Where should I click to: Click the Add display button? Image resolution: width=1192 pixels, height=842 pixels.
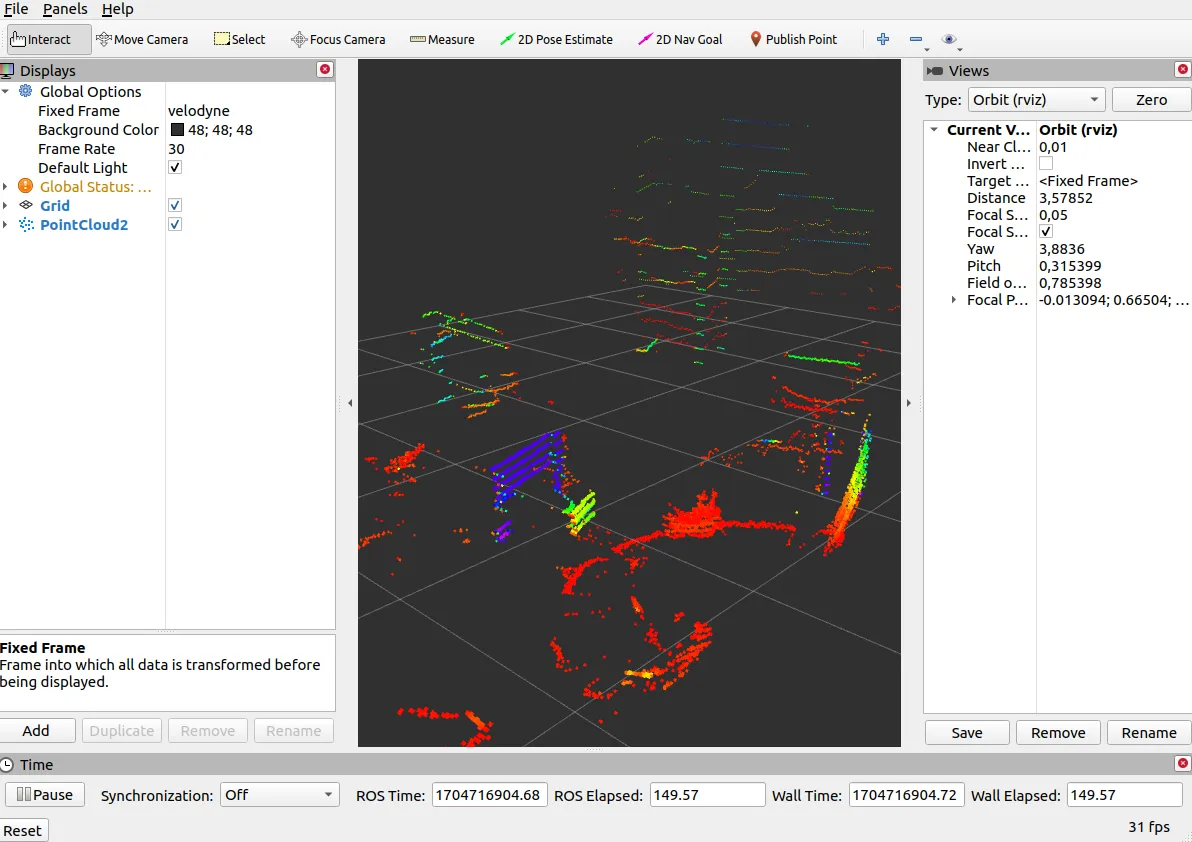[x=36, y=731]
